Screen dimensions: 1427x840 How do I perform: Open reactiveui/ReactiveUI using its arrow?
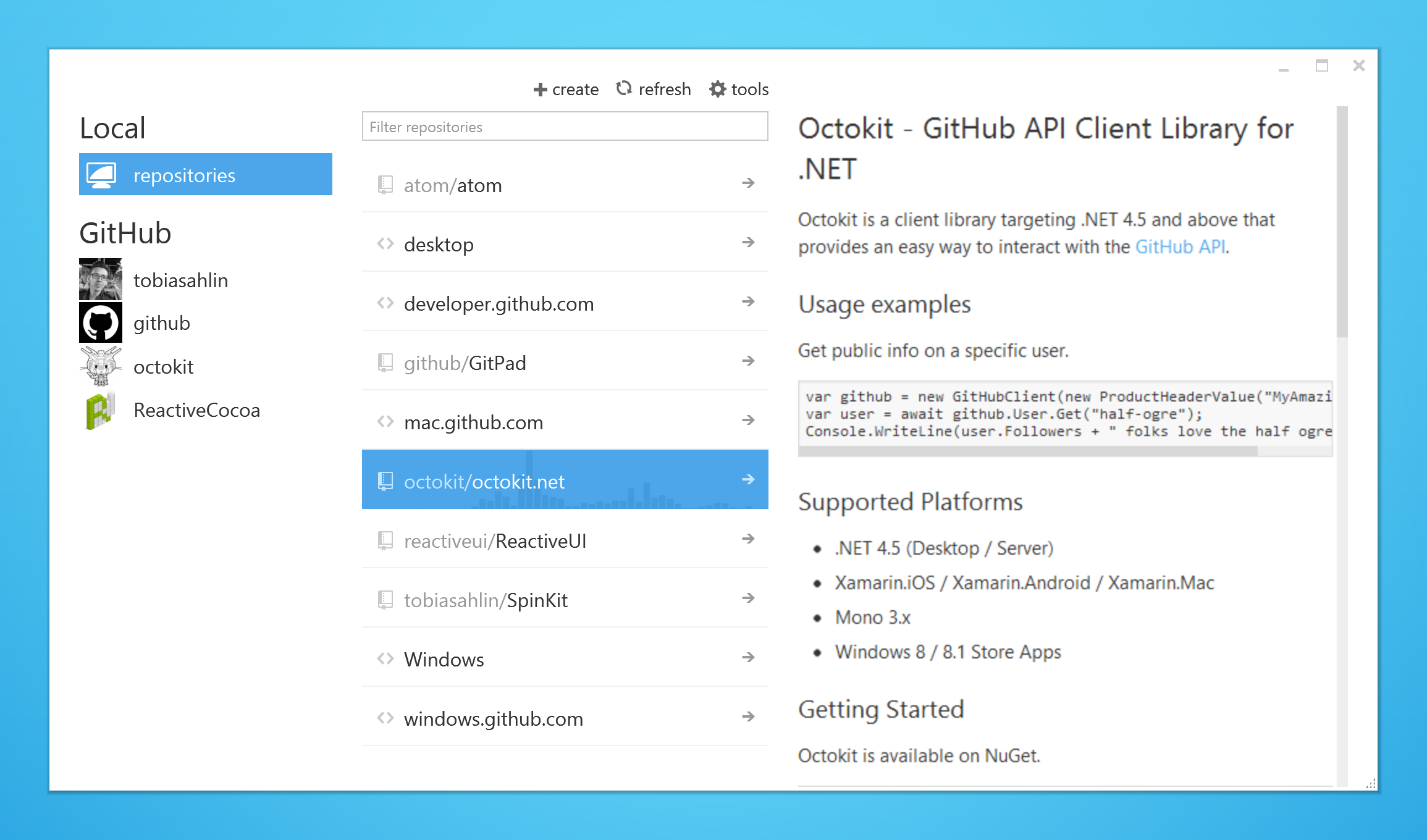pyautogui.click(x=748, y=539)
